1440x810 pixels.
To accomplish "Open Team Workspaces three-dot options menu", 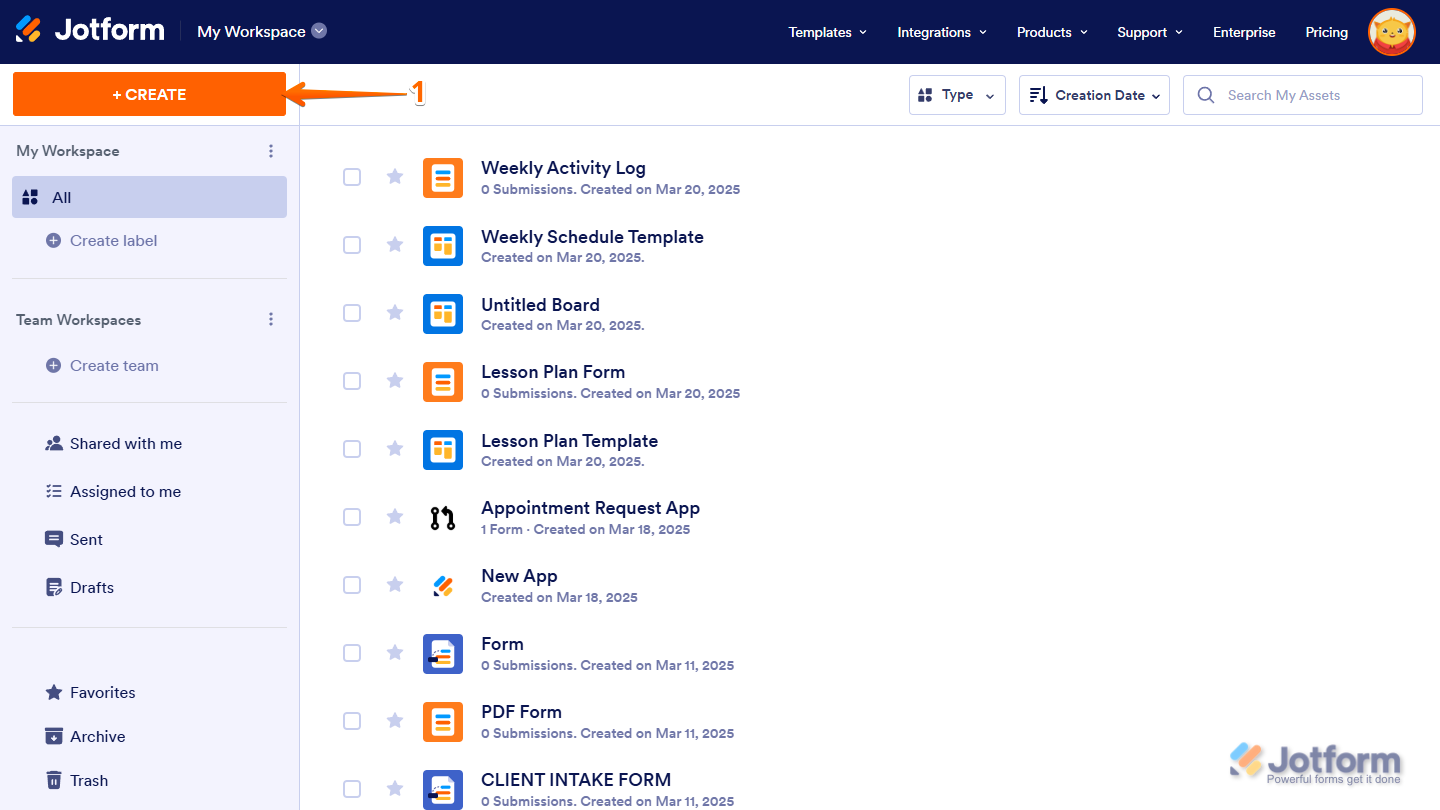I will pos(270,320).
